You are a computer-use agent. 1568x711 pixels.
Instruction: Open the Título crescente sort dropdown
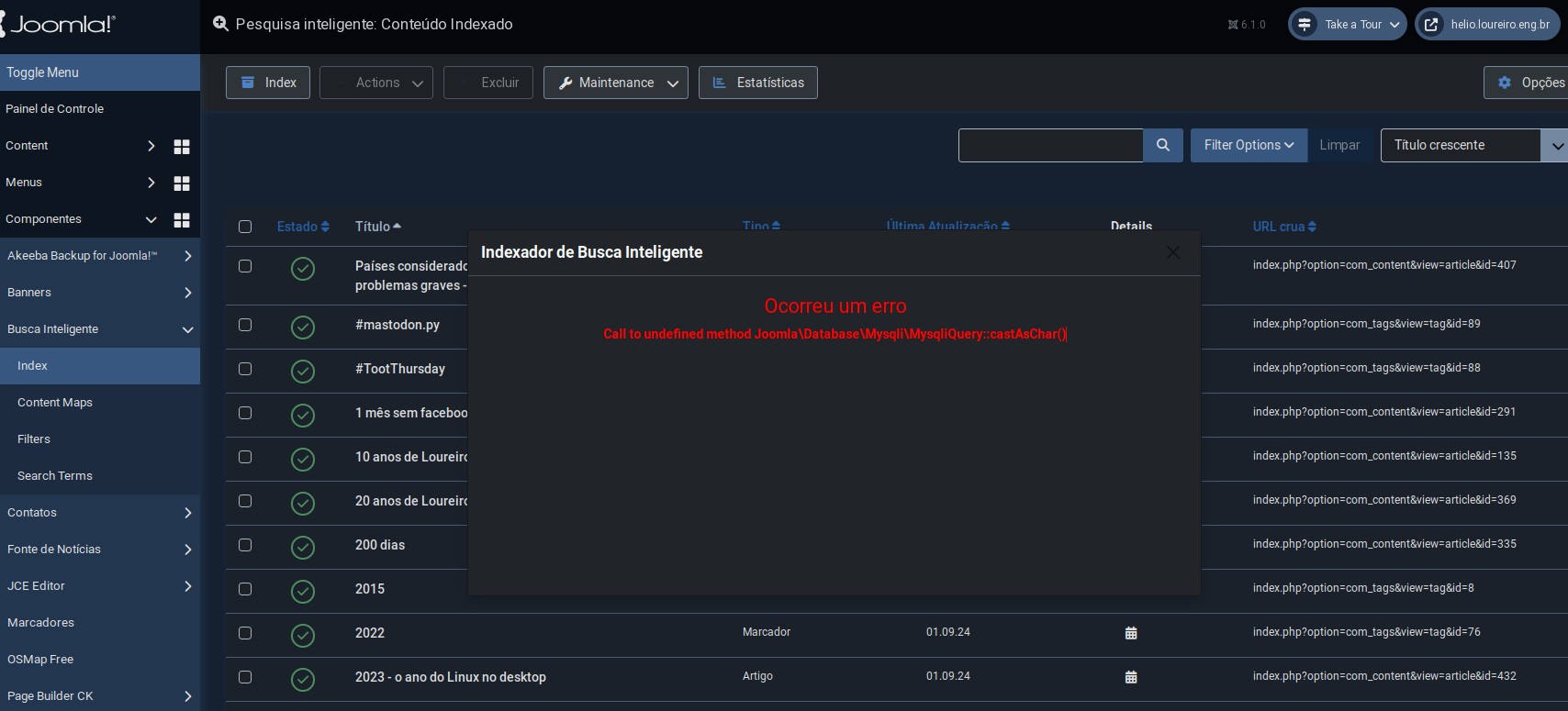[1472, 145]
